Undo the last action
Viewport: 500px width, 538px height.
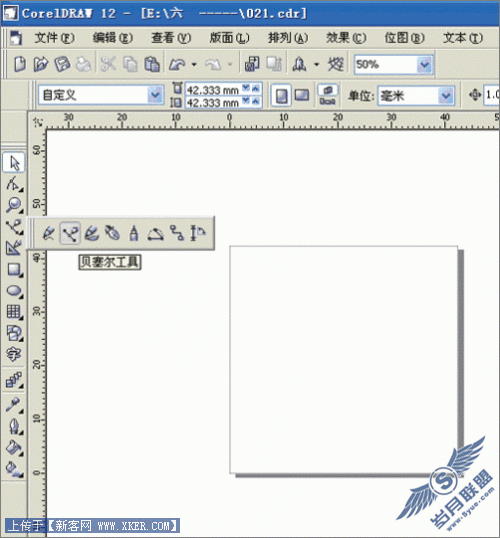click(x=177, y=64)
